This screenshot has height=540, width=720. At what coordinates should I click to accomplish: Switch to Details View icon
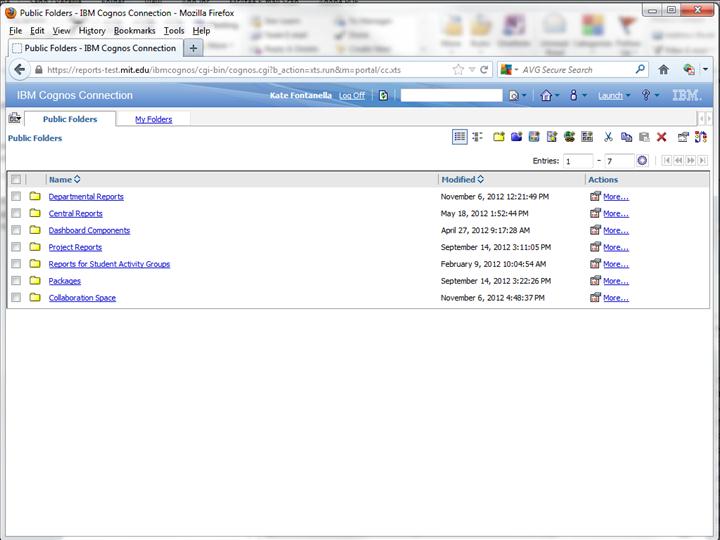(x=476, y=137)
